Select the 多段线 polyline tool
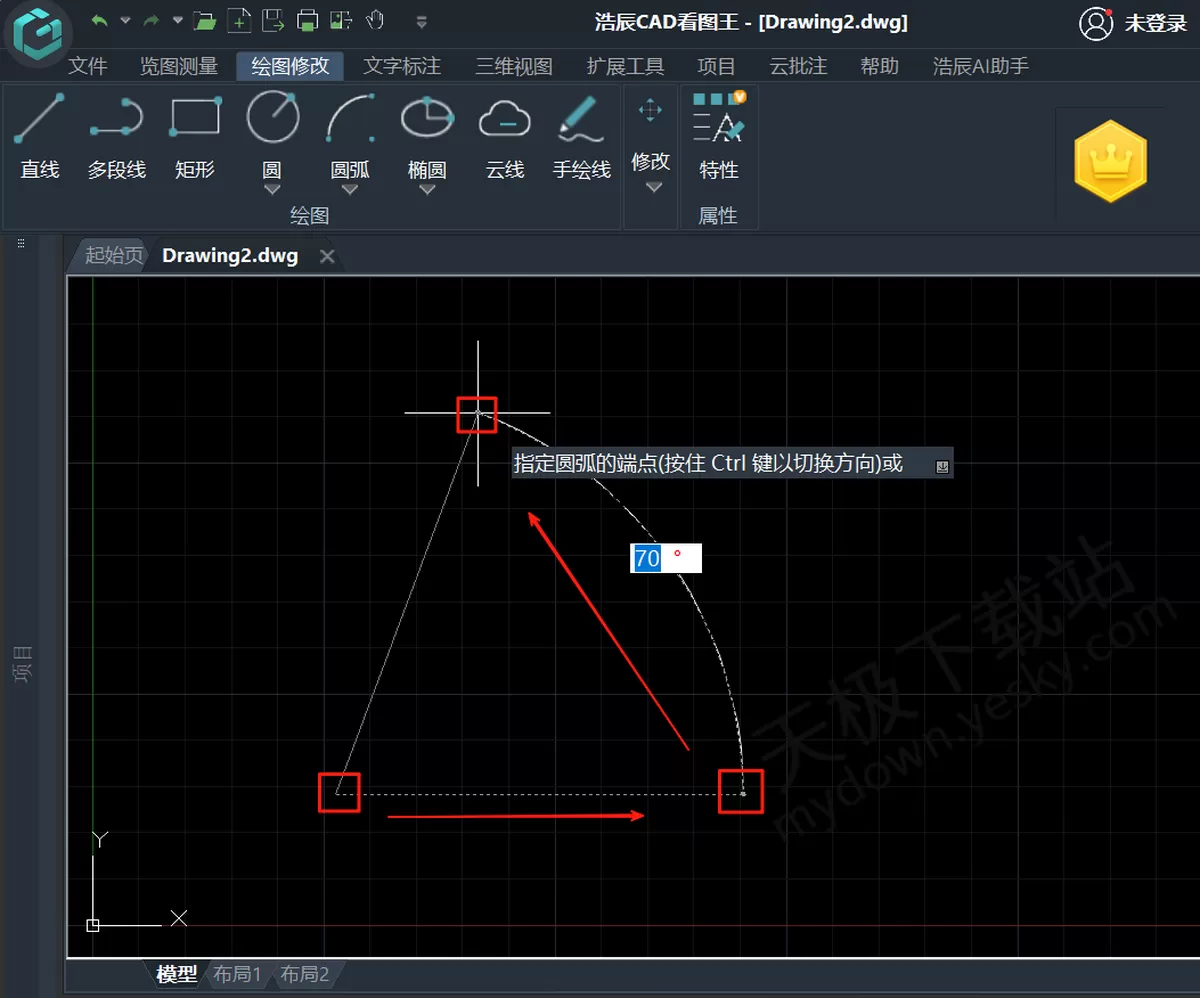 point(117,137)
